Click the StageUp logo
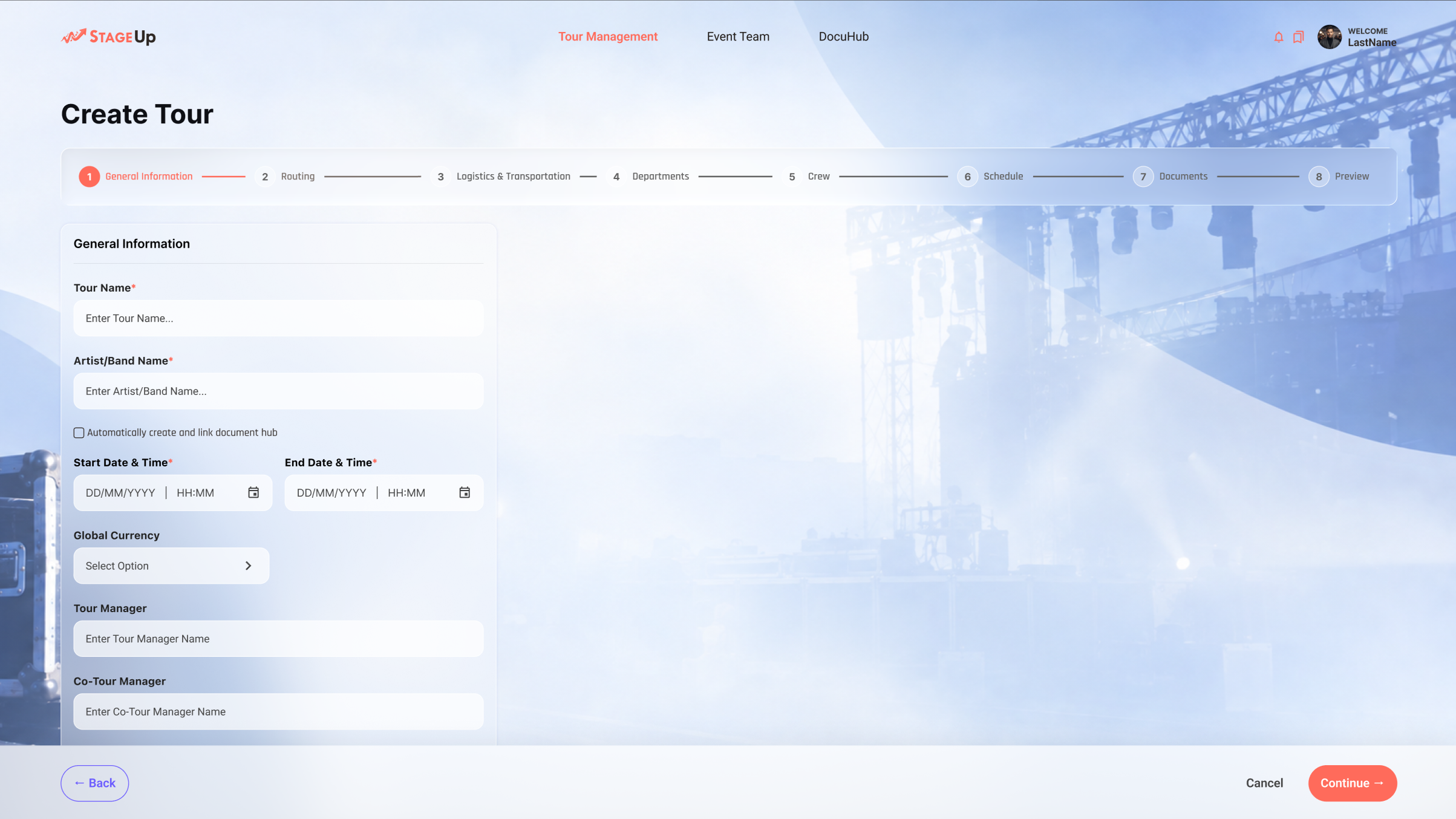 tap(108, 37)
